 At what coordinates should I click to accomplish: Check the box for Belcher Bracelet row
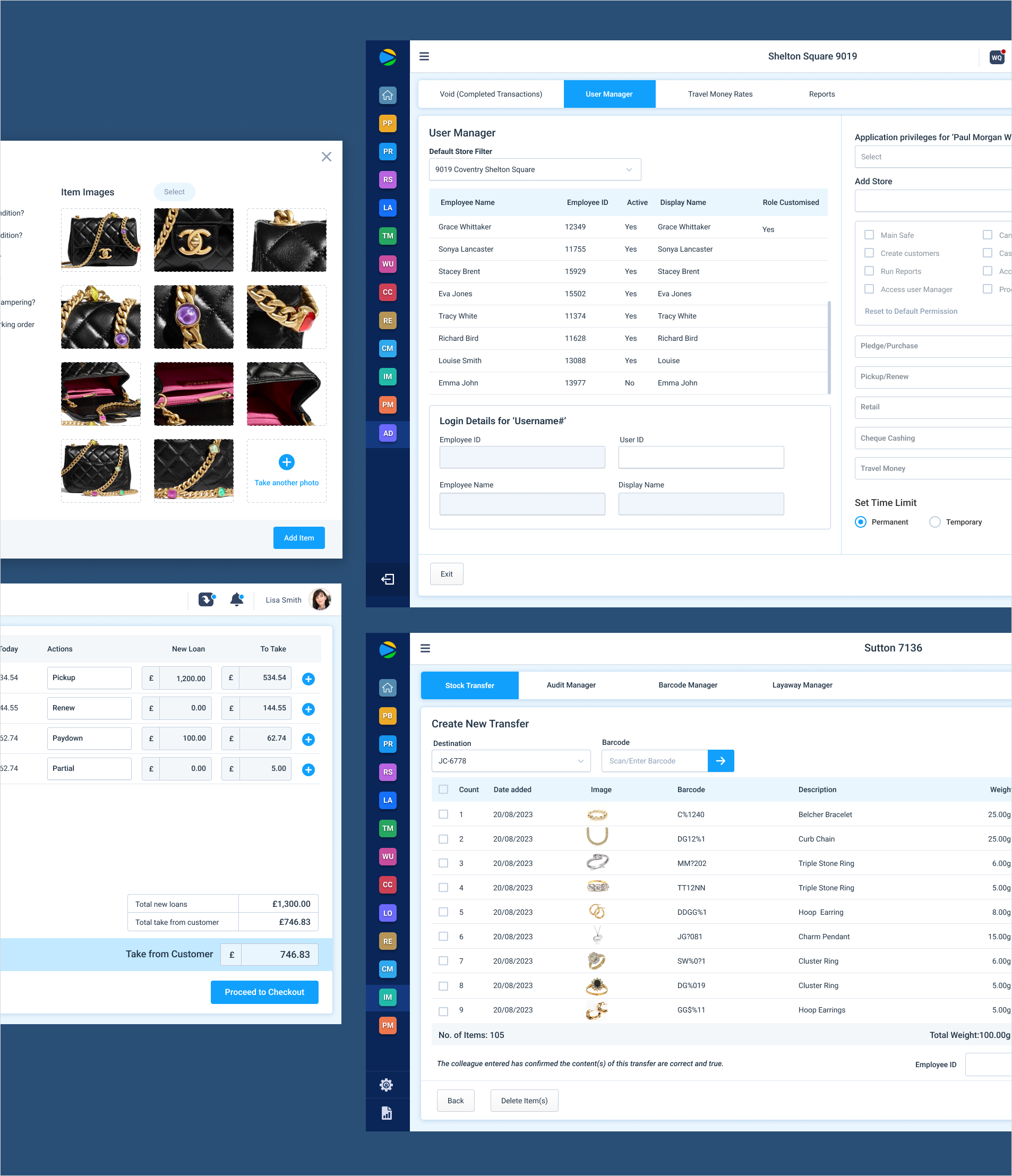point(443,814)
